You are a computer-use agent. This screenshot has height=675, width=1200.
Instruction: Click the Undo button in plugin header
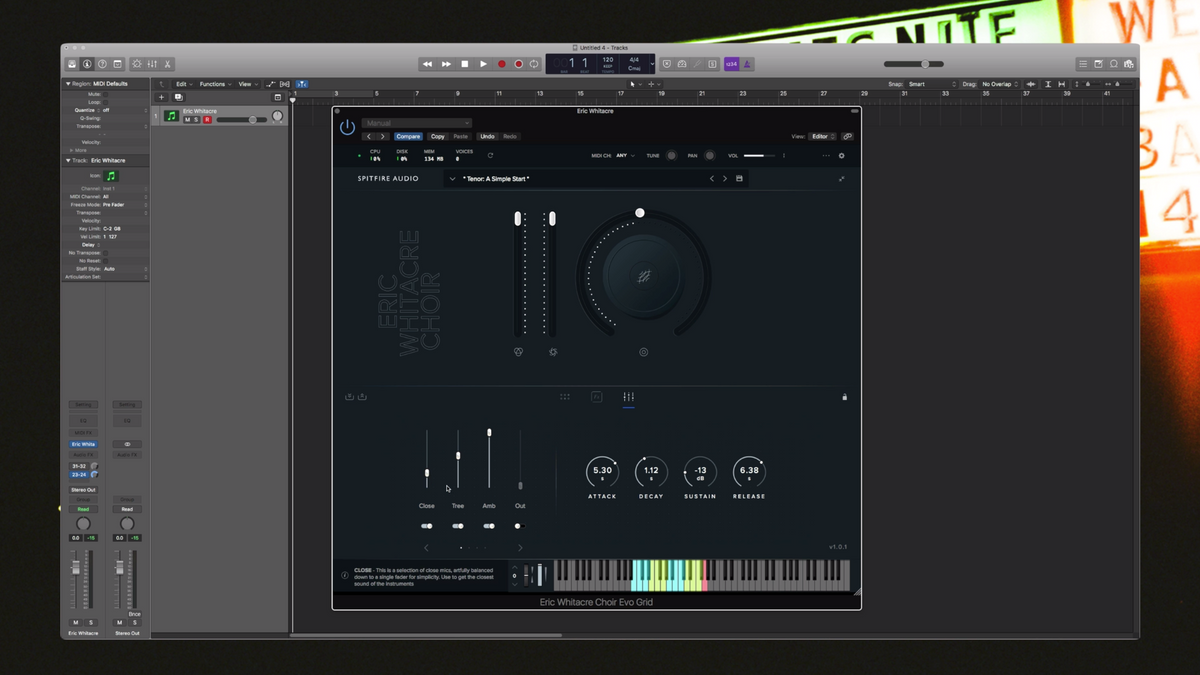pyautogui.click(x=487, y=136)
